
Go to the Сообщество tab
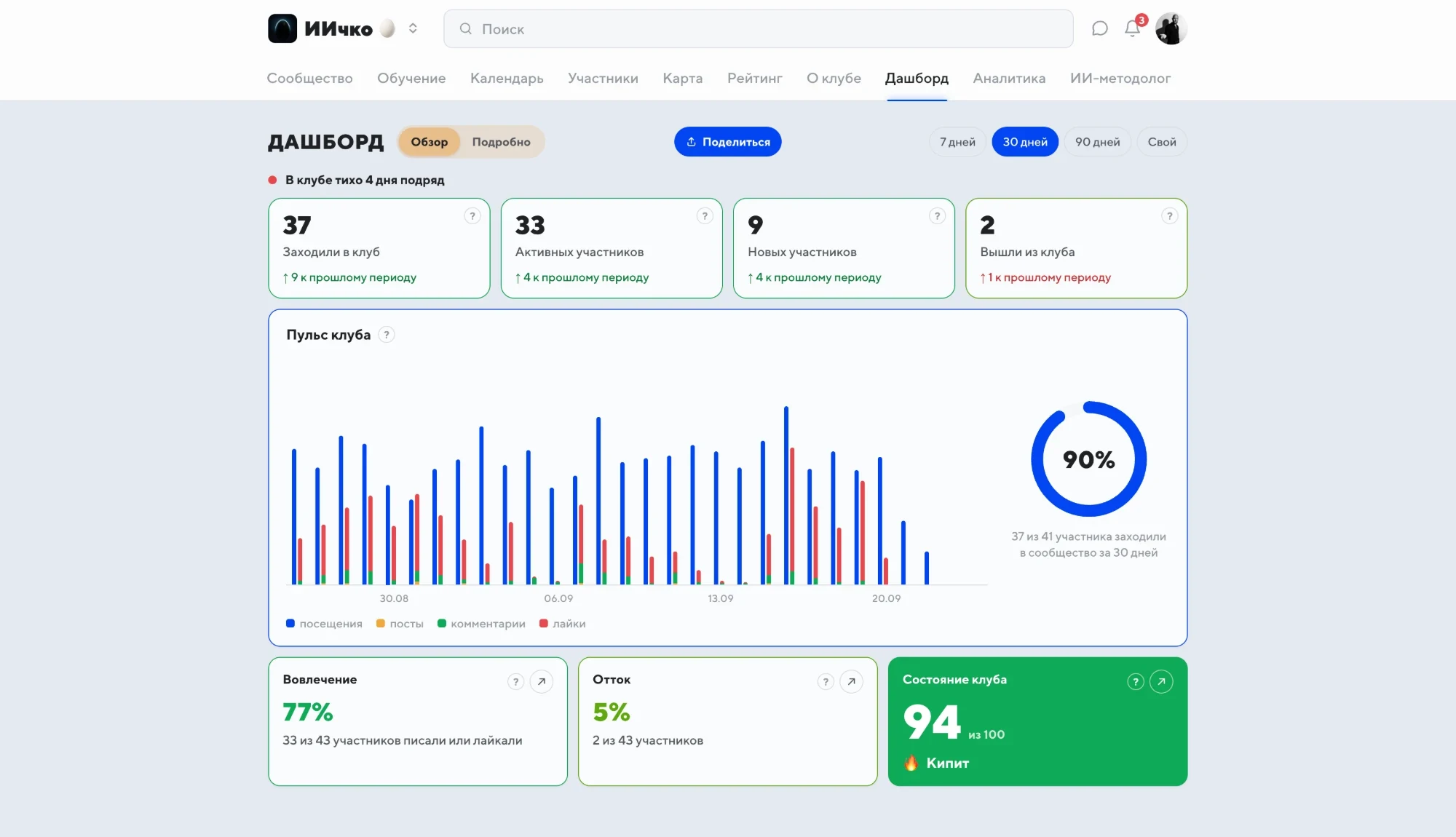(x=309, y=78)
